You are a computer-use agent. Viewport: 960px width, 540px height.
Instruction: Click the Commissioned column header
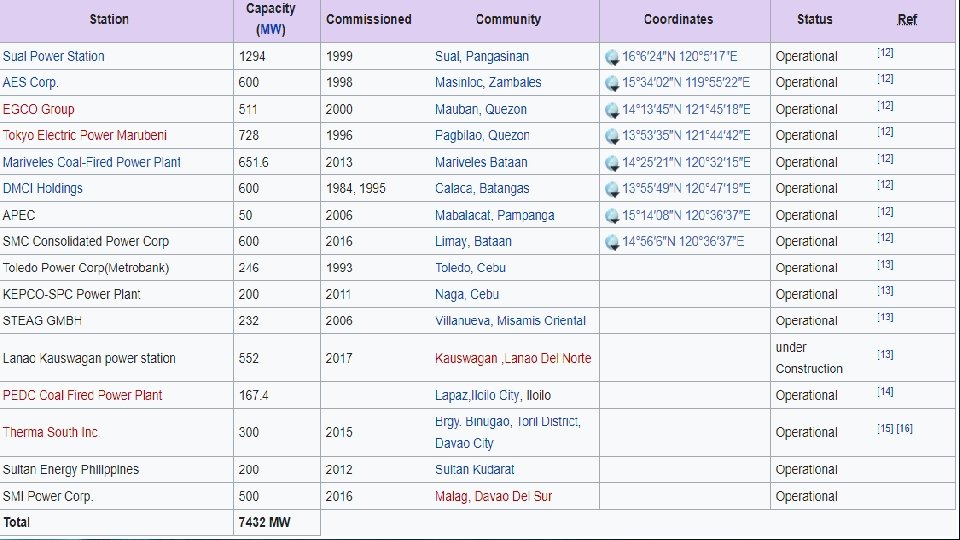(369, 20)
